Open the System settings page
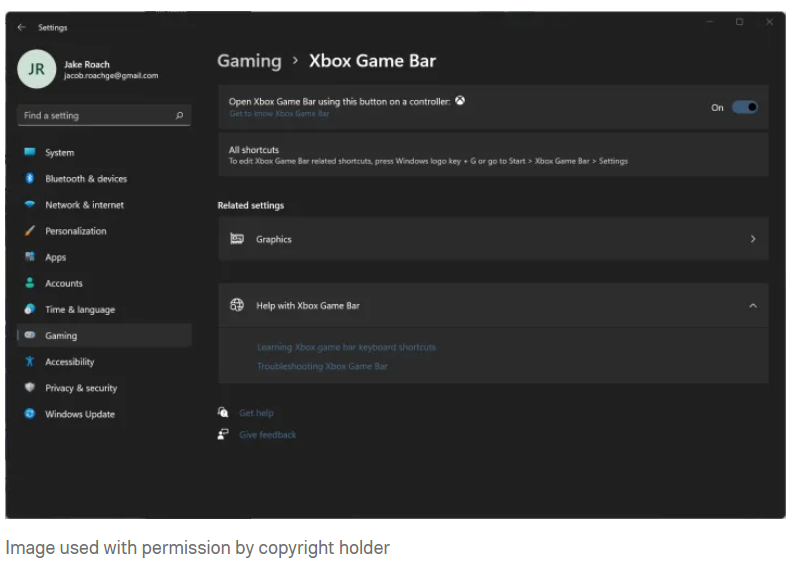The height and width of the screenshot is (563, 802). tap(104, 152)
